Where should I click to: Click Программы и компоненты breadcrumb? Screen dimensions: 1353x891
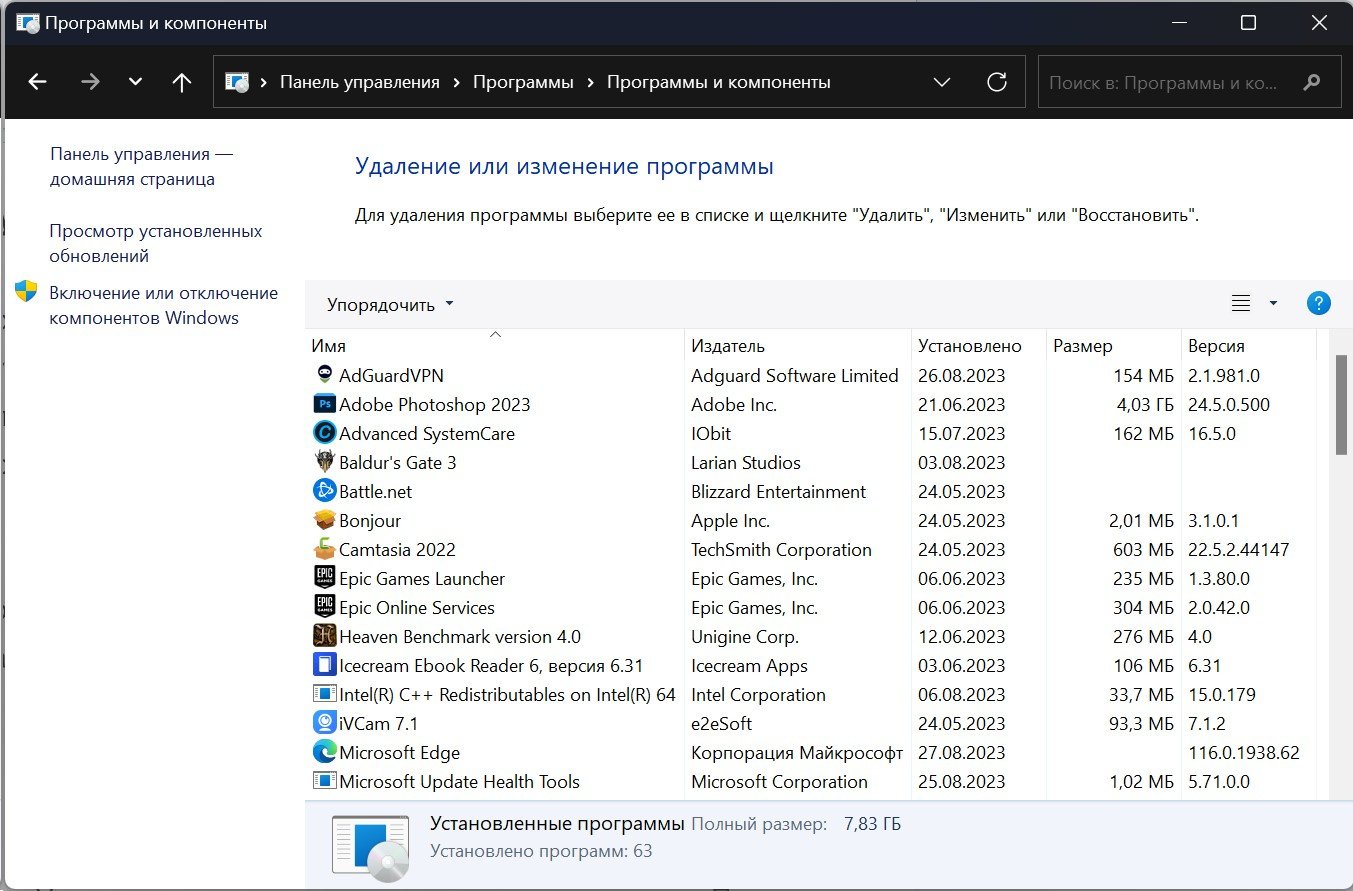coord(719,82)
